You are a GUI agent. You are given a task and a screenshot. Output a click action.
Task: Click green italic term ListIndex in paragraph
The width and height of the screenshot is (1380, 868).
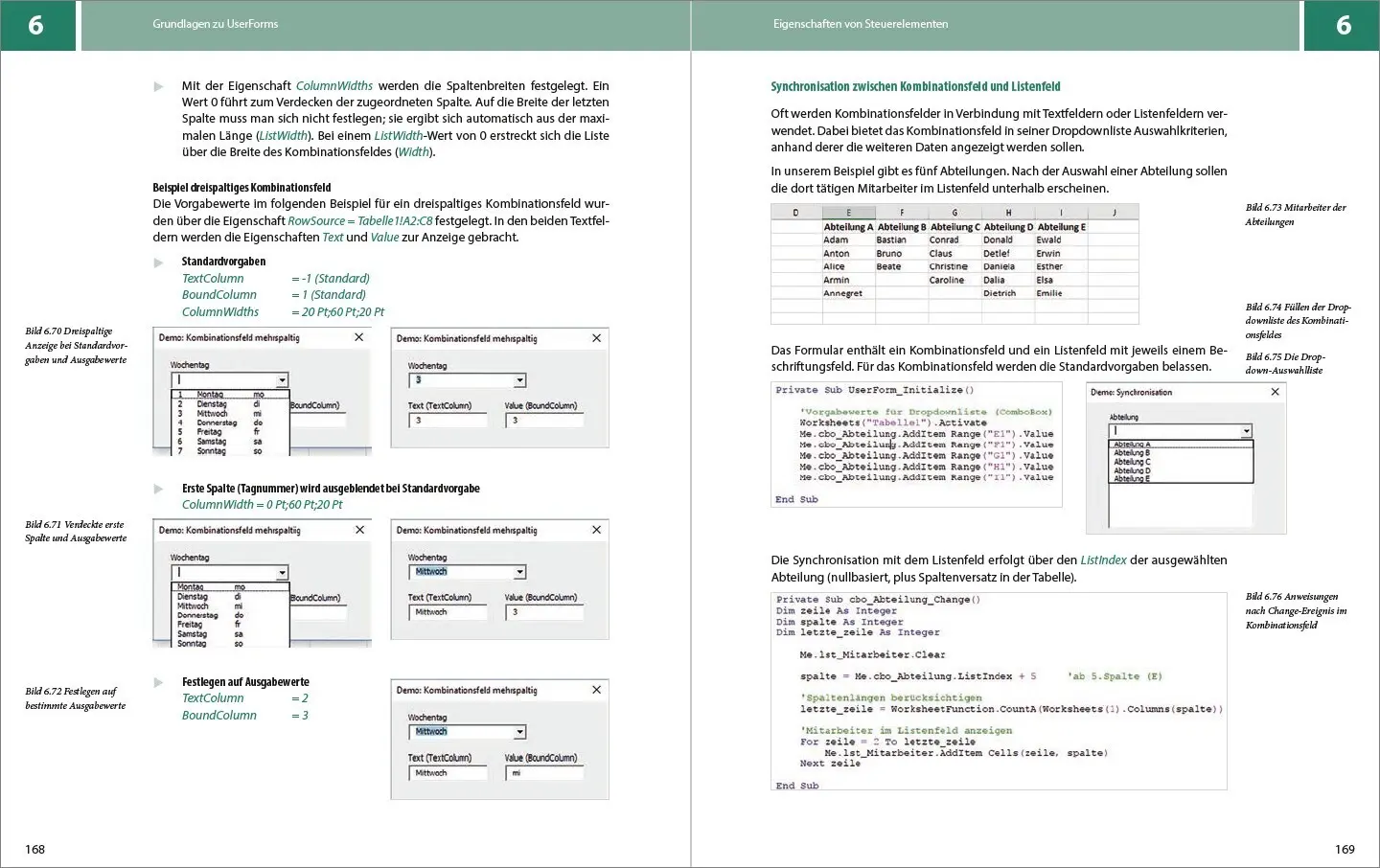[1103, 560]
